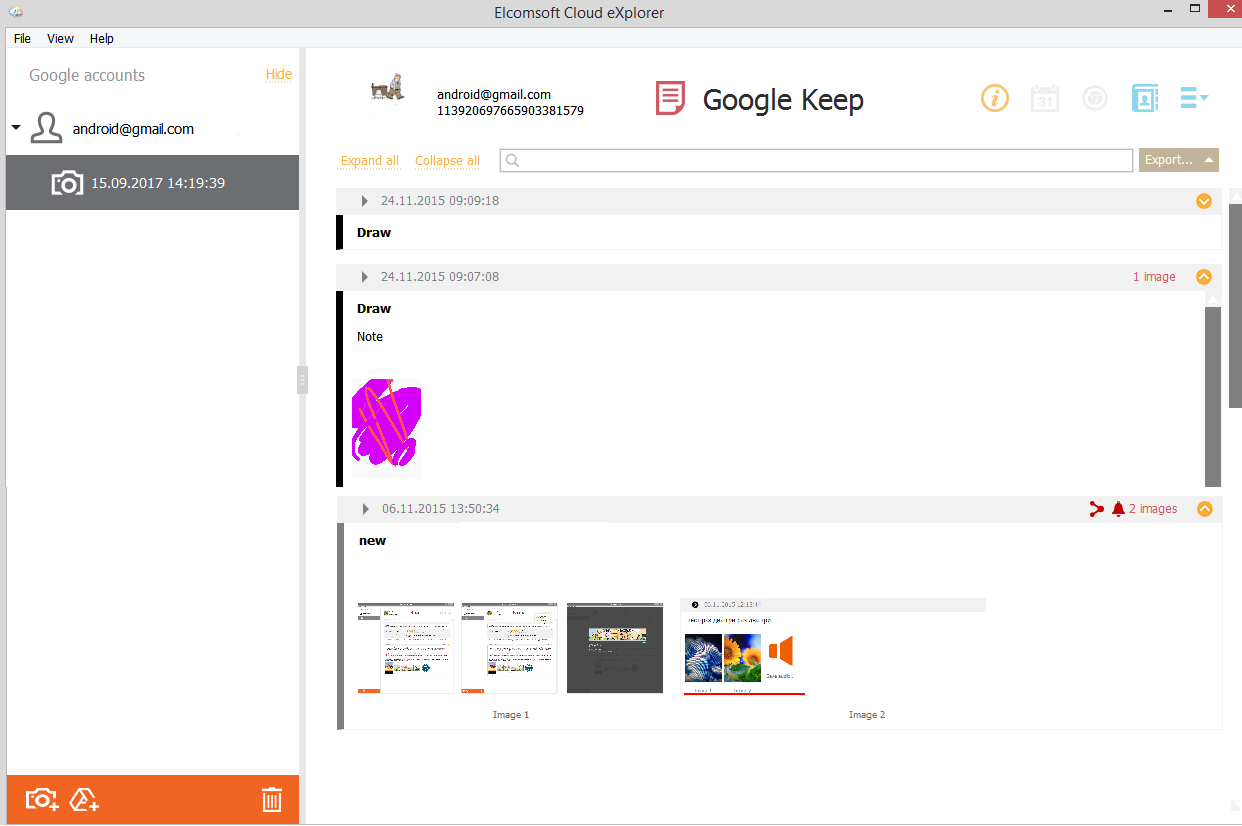The image size is (1242, 826).
Task: Open the Contacts data icon
Action: point(1144,98)
